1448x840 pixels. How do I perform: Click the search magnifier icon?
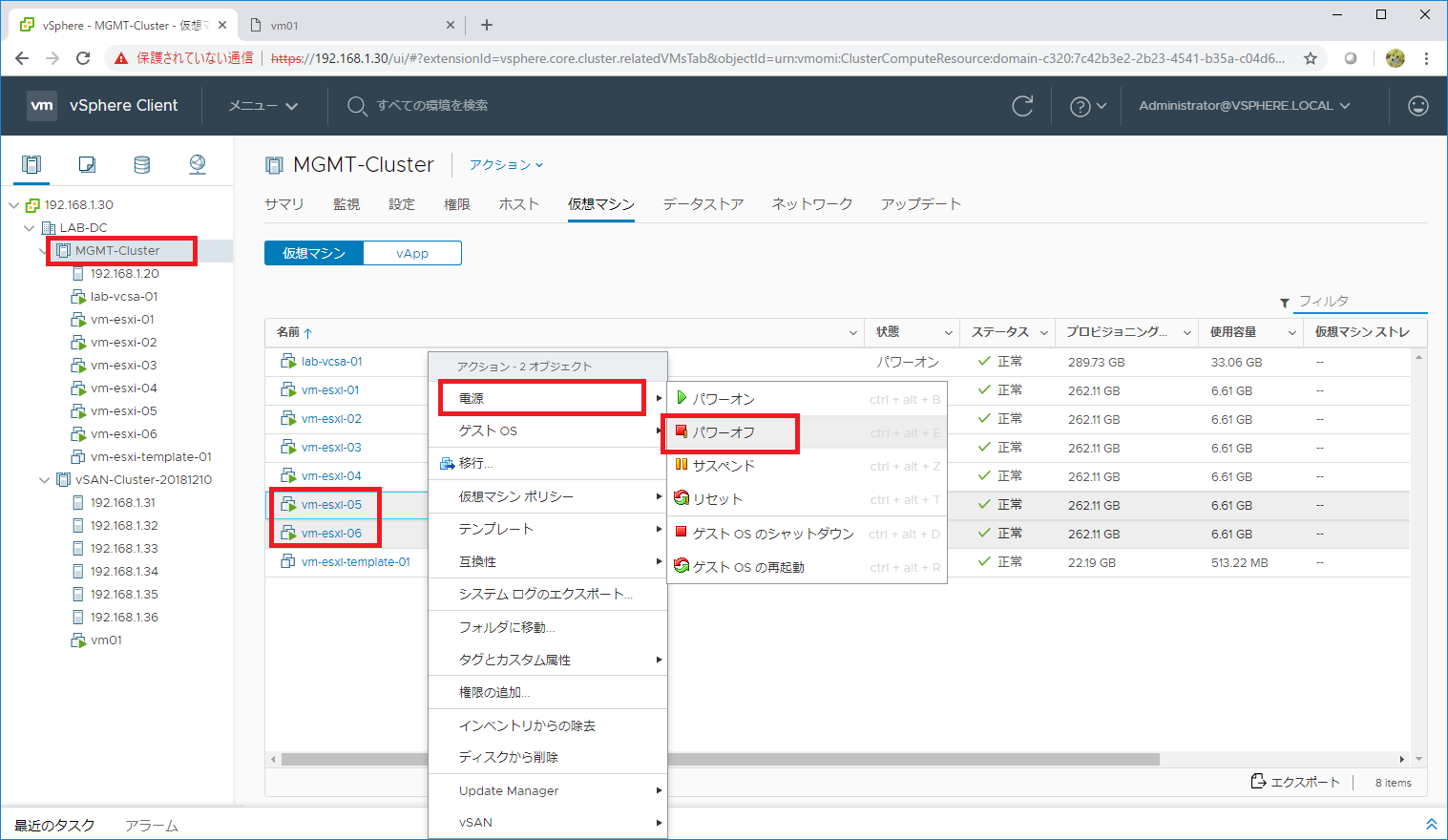(357, 106)
